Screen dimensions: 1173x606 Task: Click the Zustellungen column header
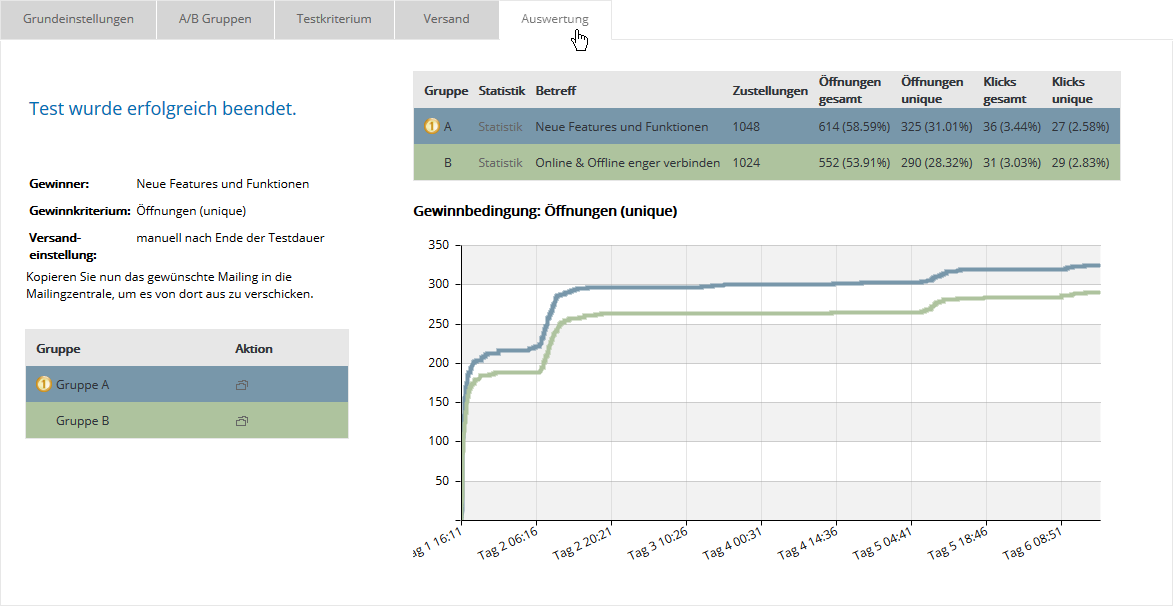click(x=770, y=91)
